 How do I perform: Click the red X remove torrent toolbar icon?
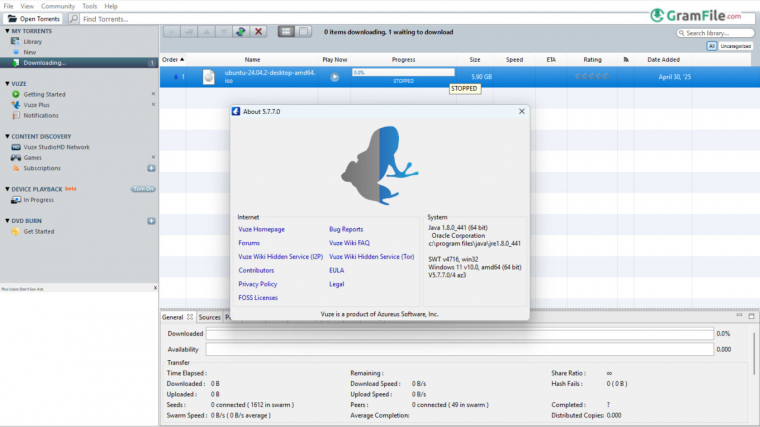pyautogui.click(x=259, y=32)
